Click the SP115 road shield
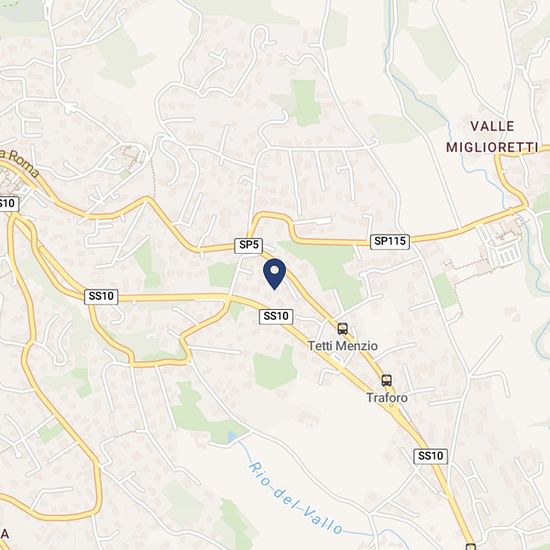Viewport: 550px width, 550px height. pos(390,242)
